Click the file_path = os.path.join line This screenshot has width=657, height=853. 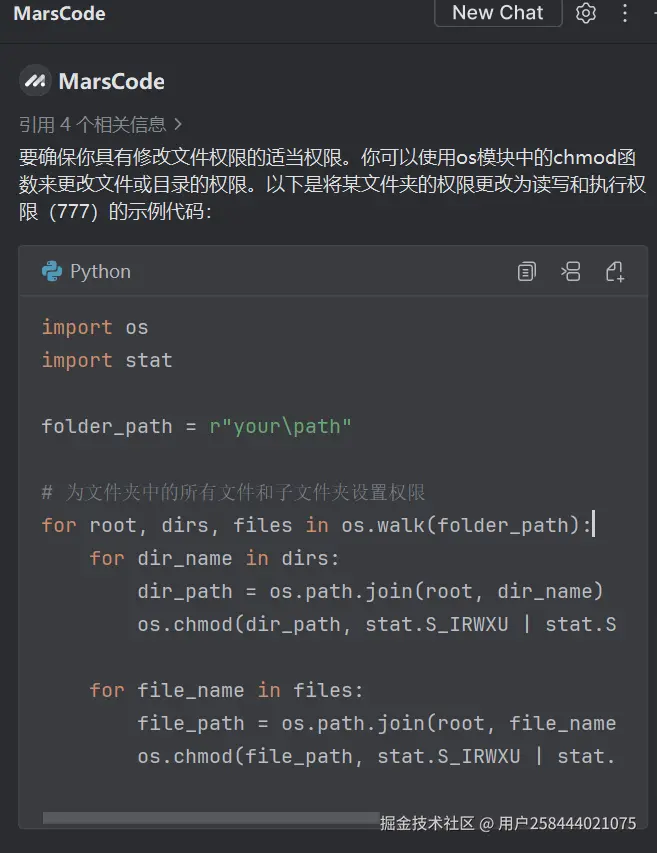point(377,724)
